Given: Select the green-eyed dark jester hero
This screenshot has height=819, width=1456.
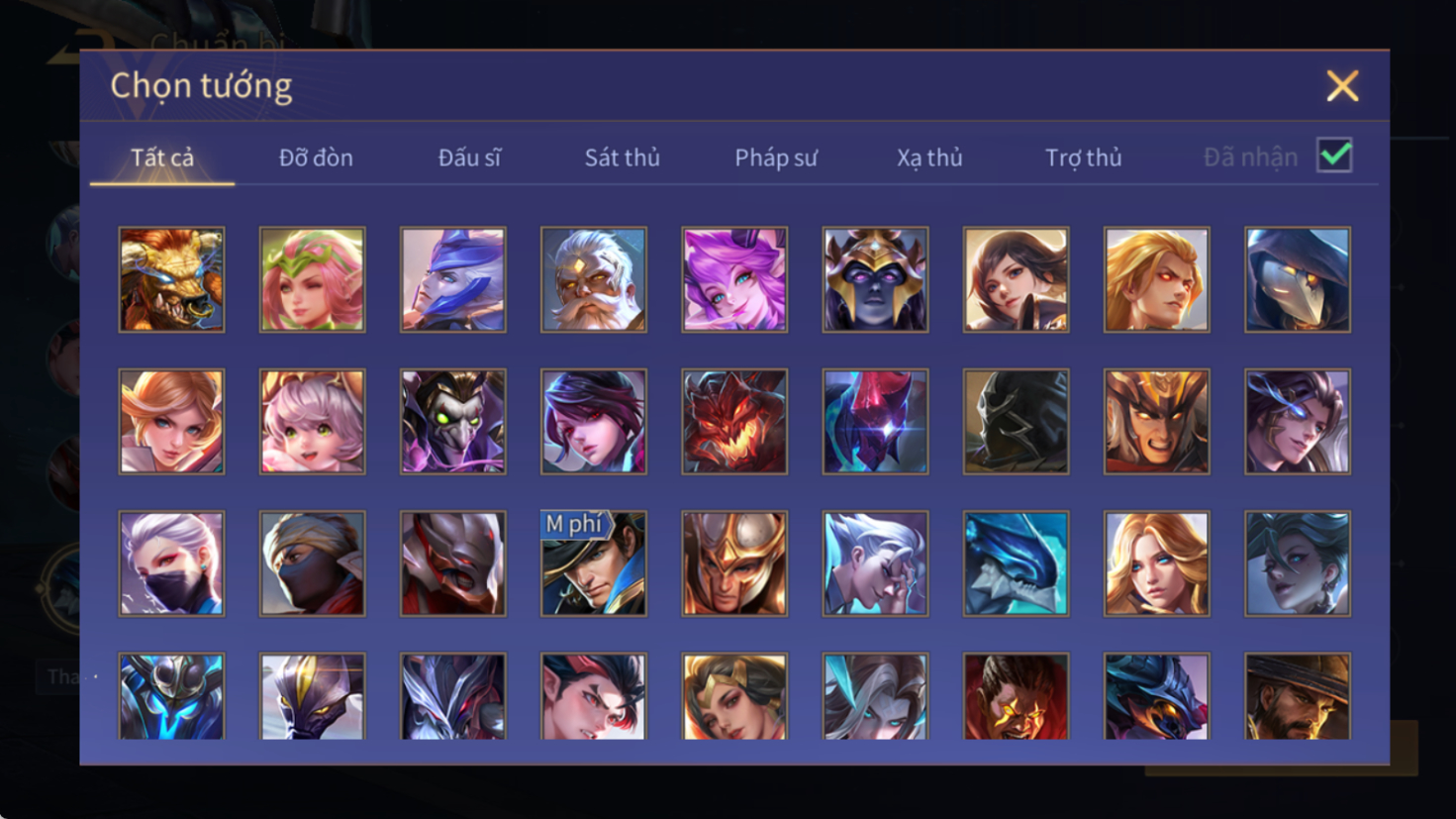Looking at the screenshot, I should pyautogui.click(x=453, y=422).
